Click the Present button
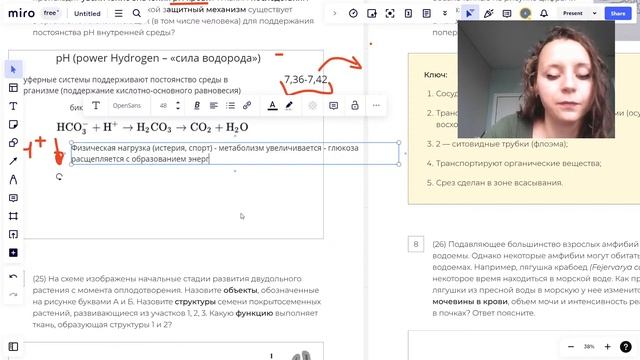 (572, 13)
